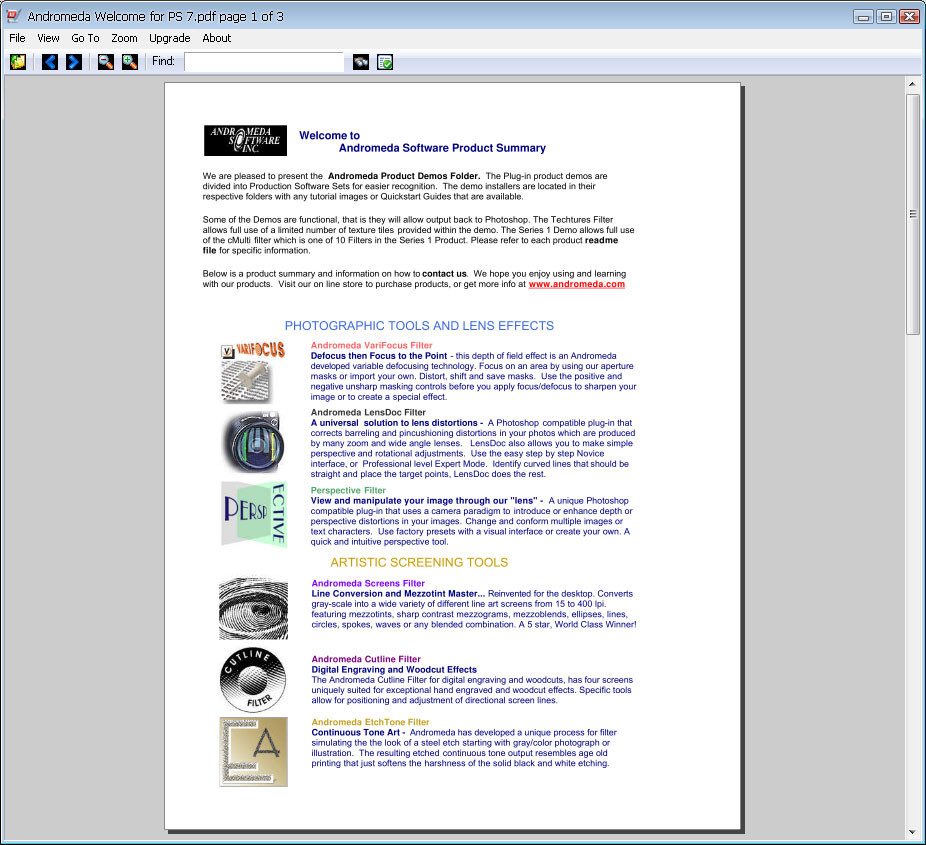Close the PDF viewer window
Viewport: 926px width, 845px height.
click(909, 17)
